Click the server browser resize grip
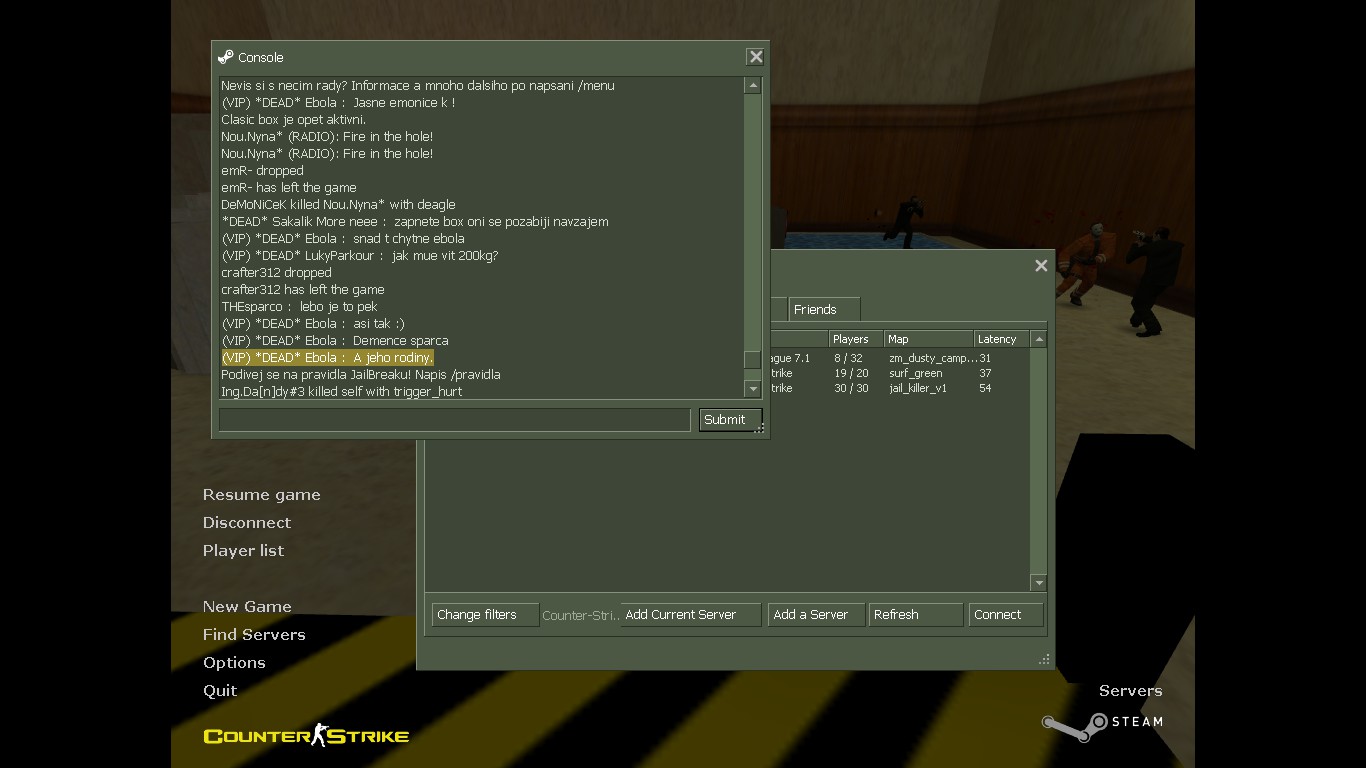 tap(1044, 659)
